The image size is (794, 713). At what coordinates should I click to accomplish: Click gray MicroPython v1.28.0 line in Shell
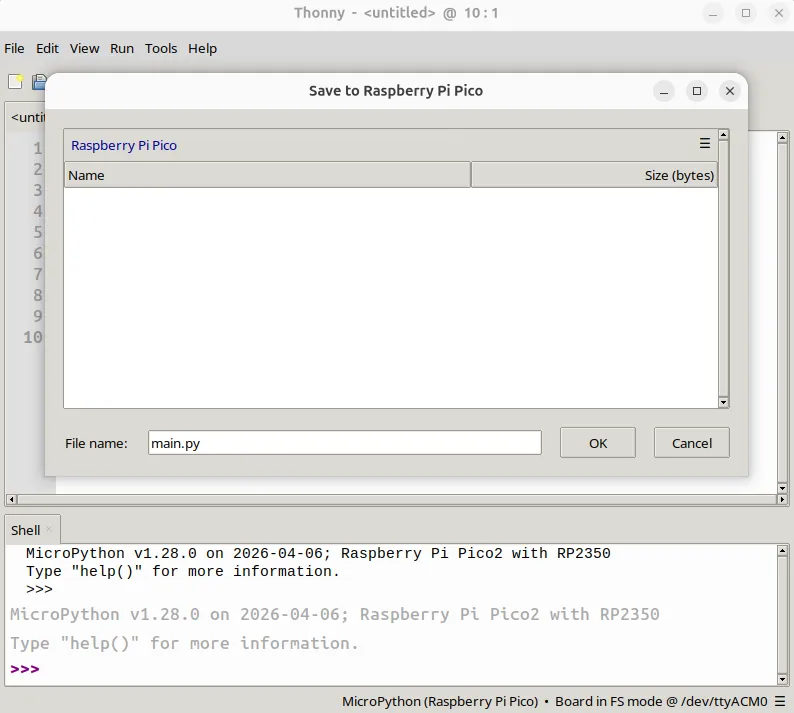pos(335,614)
